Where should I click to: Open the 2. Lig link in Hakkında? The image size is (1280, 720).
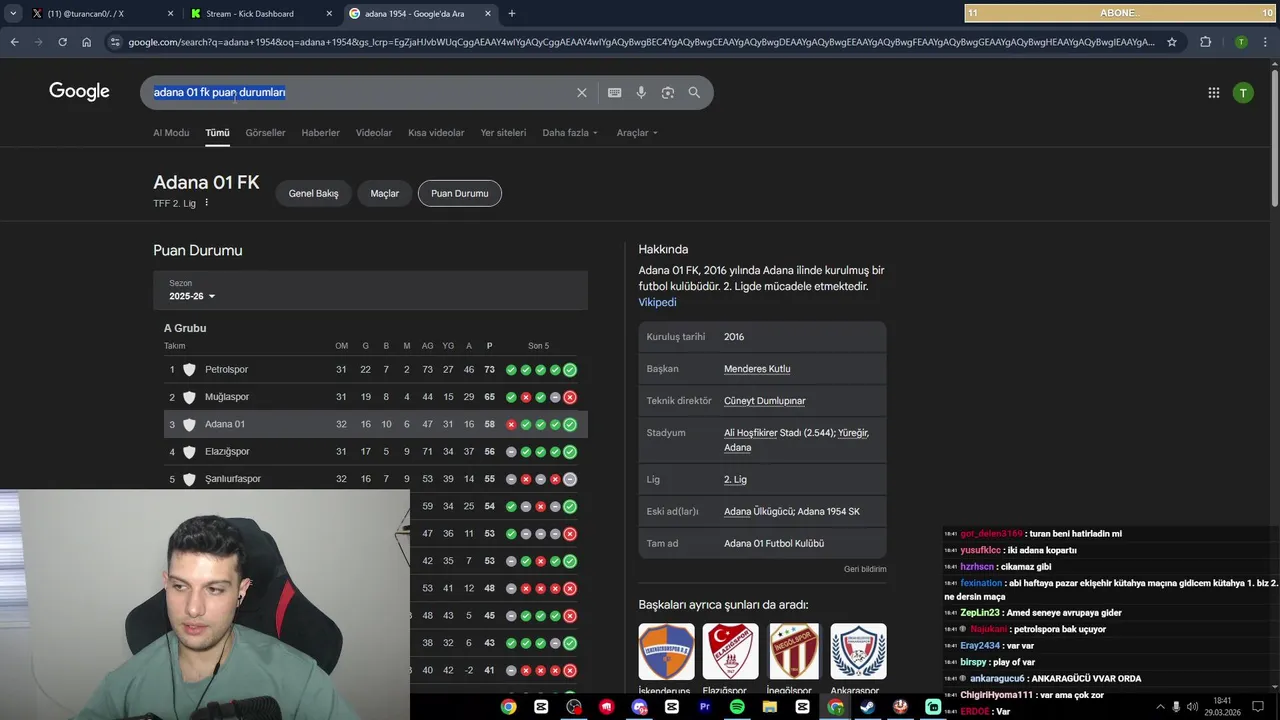coord(735,479)
